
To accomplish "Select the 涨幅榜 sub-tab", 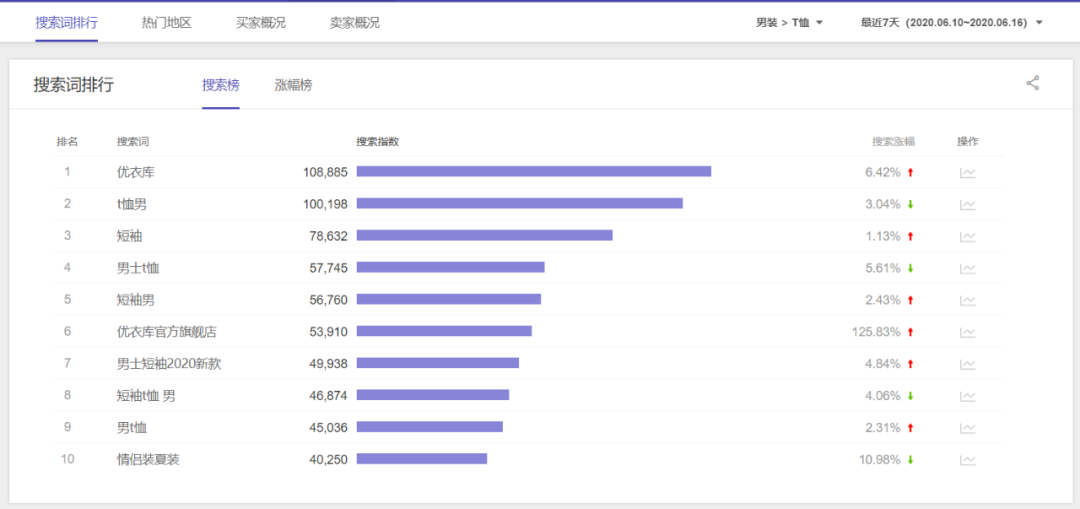I will (293, 85).
